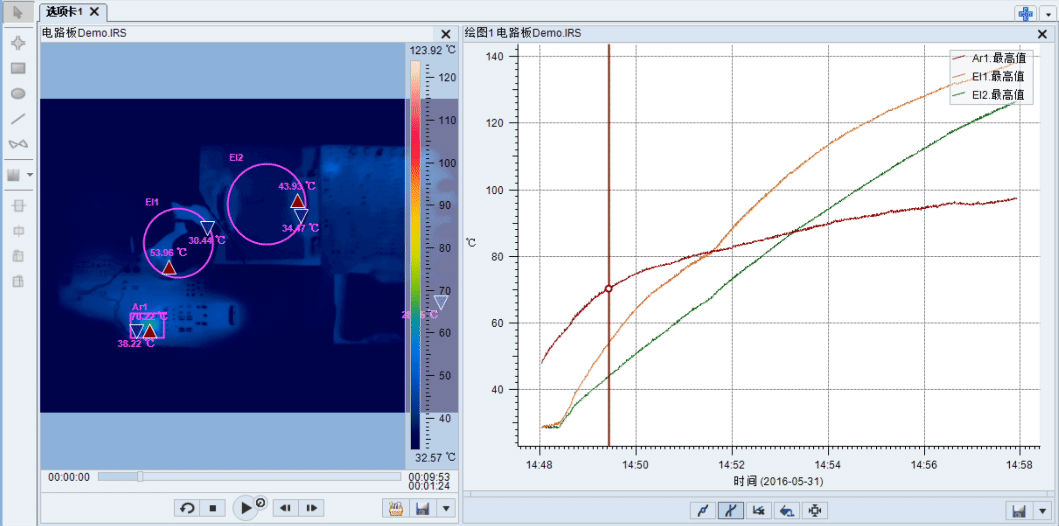Save the plot with disk icon
The width and height of the screenshot is (1059, 526).
pos(1020,511)
